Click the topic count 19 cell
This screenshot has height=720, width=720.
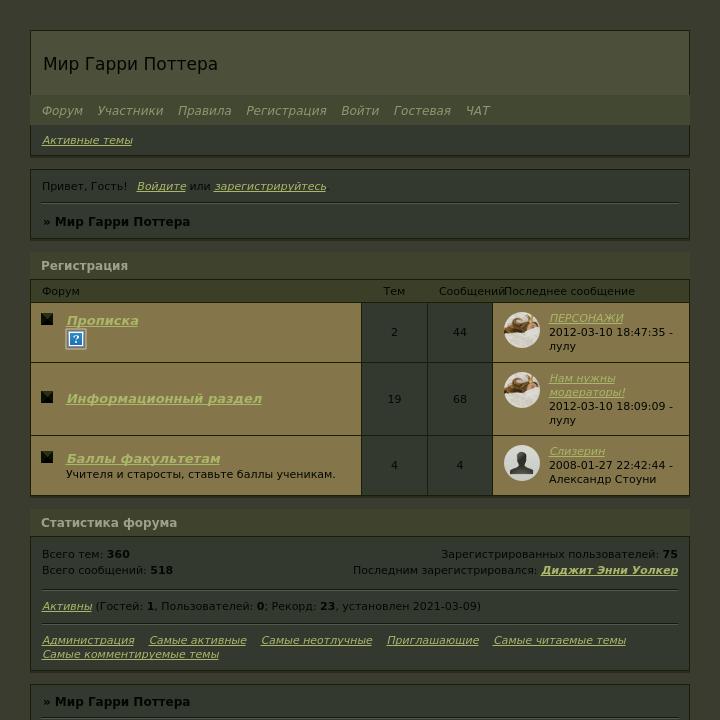point(394,399)
